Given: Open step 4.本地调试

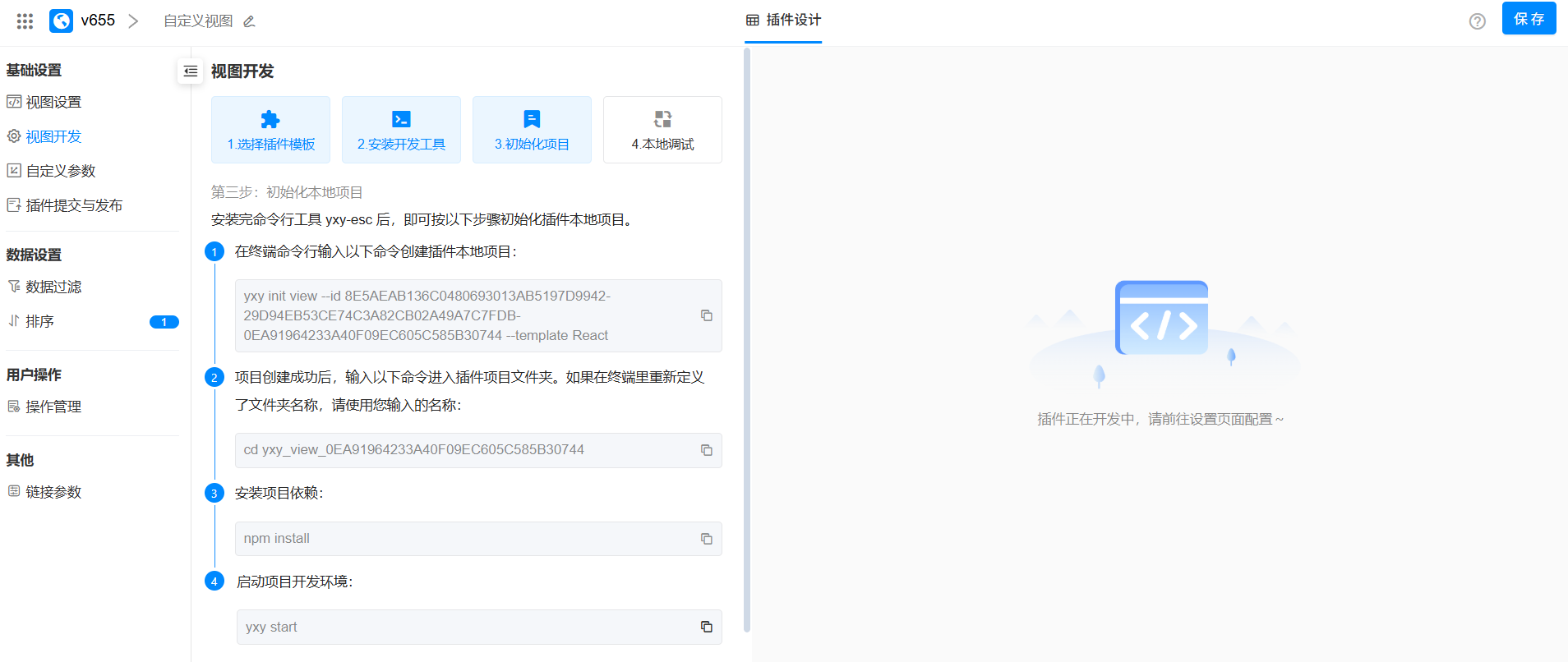Looking at the screenshot, I should (662, 130).
